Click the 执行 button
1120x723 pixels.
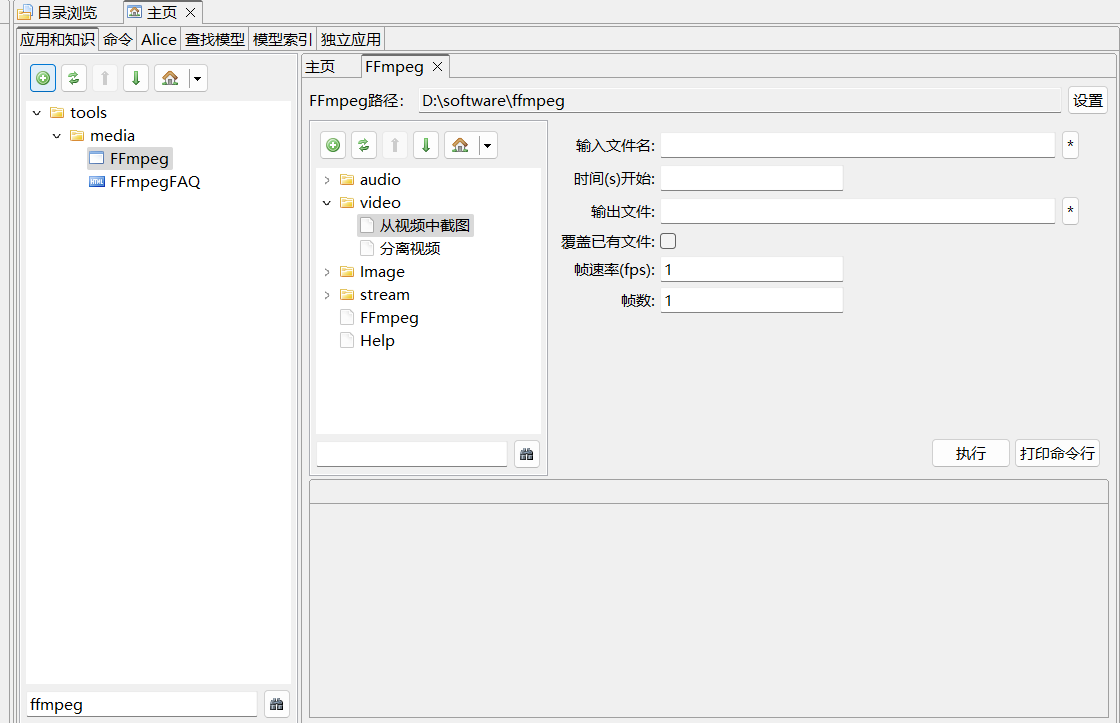(971, 454)
